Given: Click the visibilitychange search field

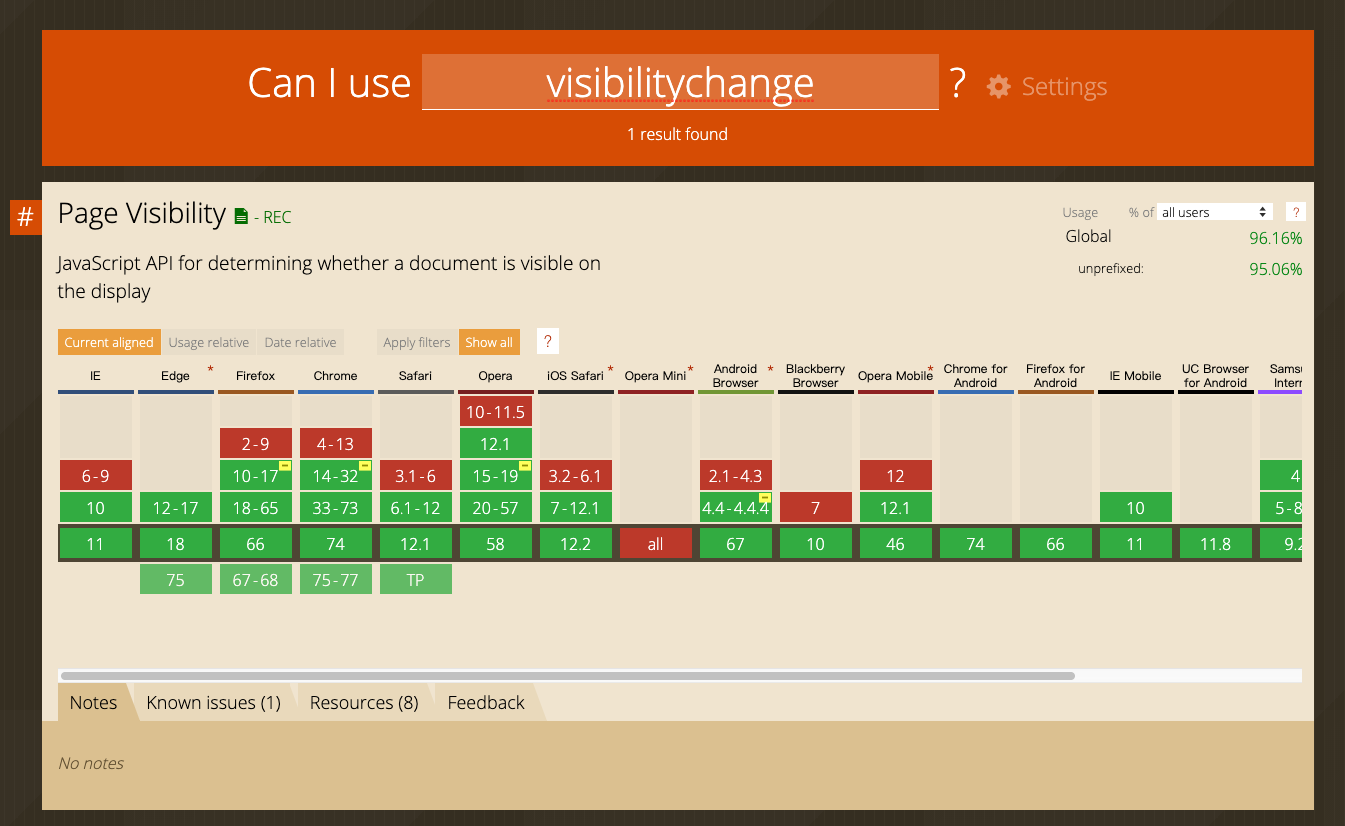Looking at the screenshot, I should click(x=680, y=82).
